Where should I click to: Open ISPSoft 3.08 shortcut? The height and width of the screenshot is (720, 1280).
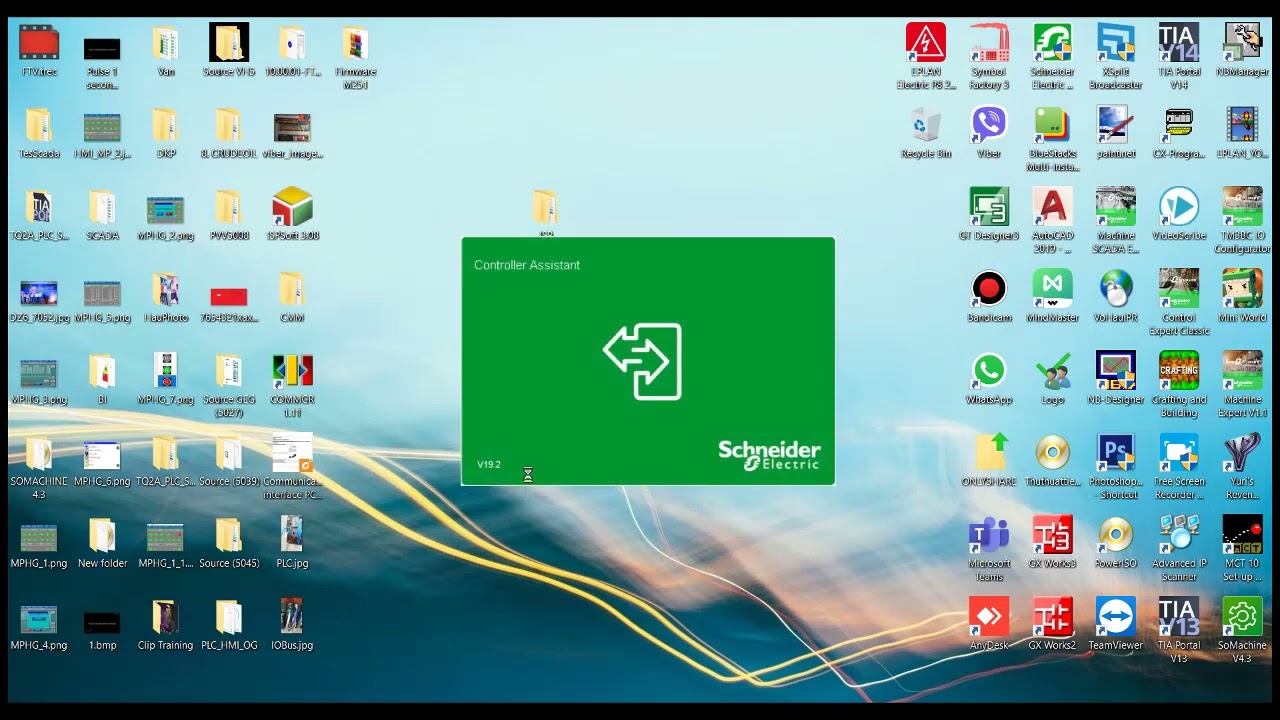[292, 207]
